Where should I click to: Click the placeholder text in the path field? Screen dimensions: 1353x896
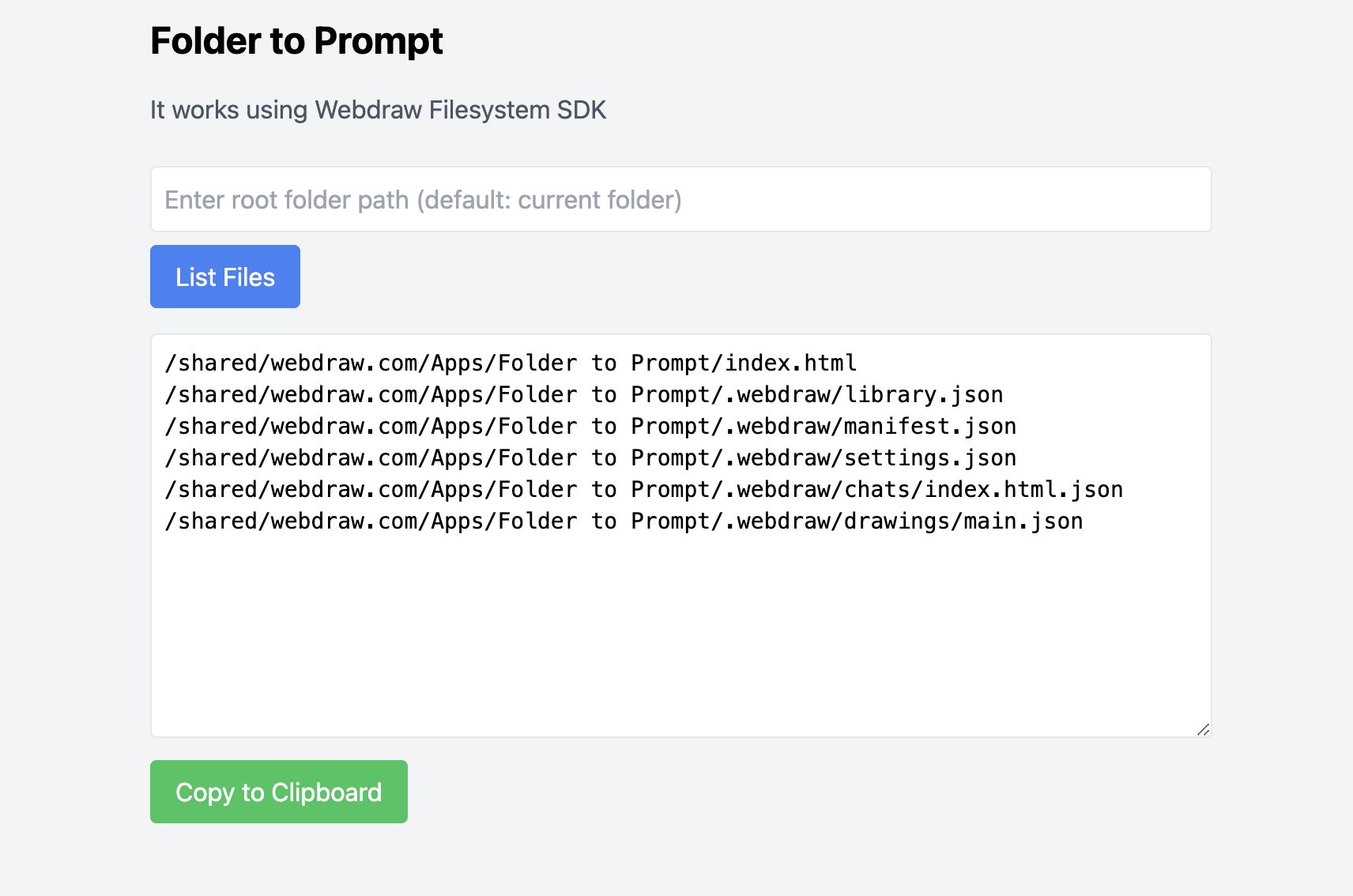(x=423, y=199)
